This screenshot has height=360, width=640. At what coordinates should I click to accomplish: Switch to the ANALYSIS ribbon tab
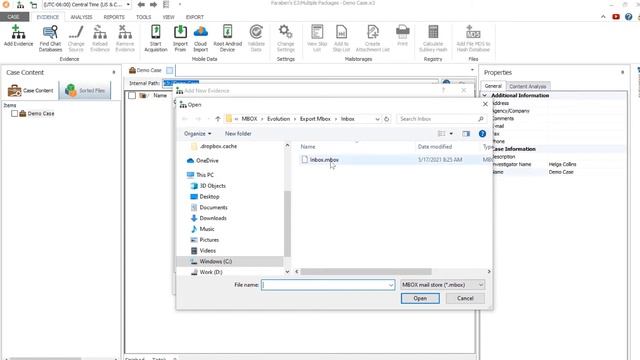tap(81, 17)
